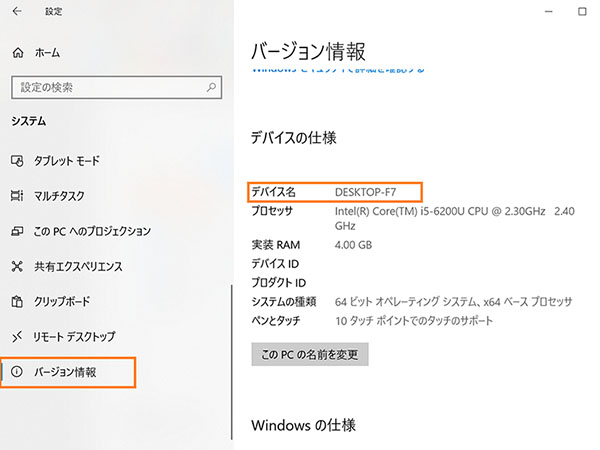Click the 設定 window title text
The height and width of the screenshot is (450, 600).
point(54,11)
